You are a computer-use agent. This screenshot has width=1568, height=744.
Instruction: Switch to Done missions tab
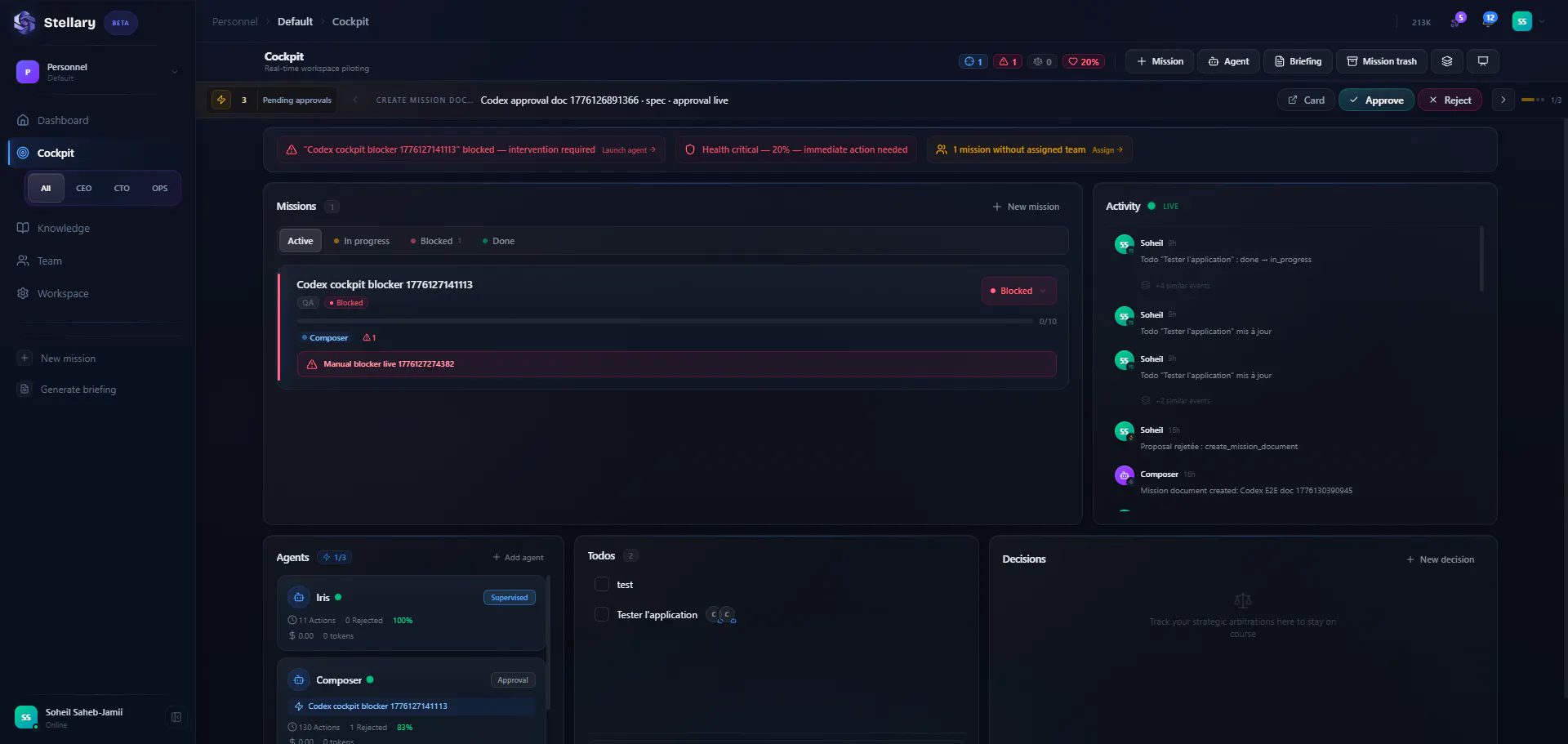[499, 241]
